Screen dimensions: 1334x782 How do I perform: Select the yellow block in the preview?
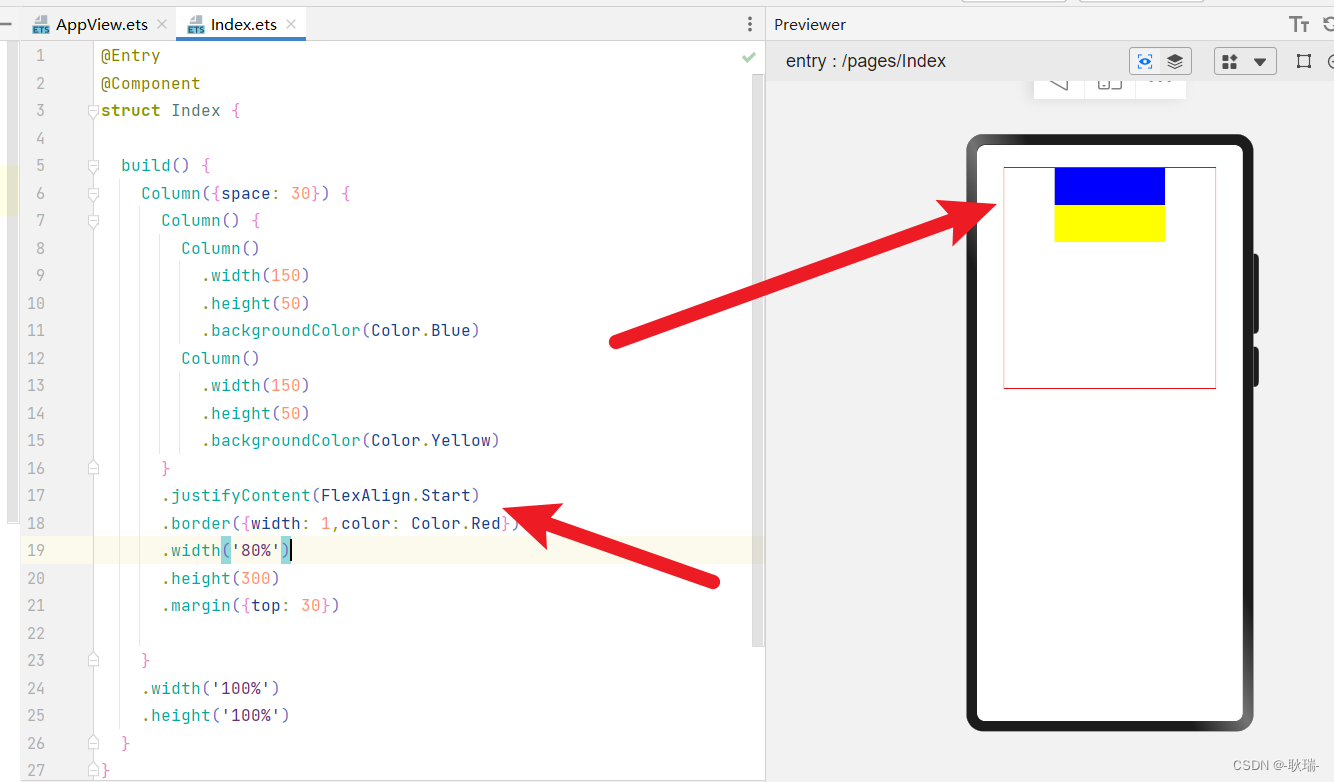click(x=1109, y=223)
